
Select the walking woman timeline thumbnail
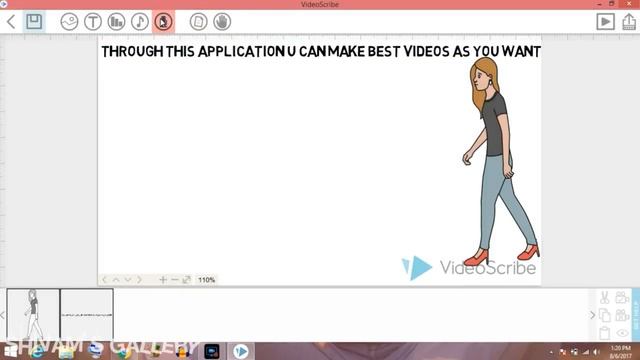[x=33, y=315]
